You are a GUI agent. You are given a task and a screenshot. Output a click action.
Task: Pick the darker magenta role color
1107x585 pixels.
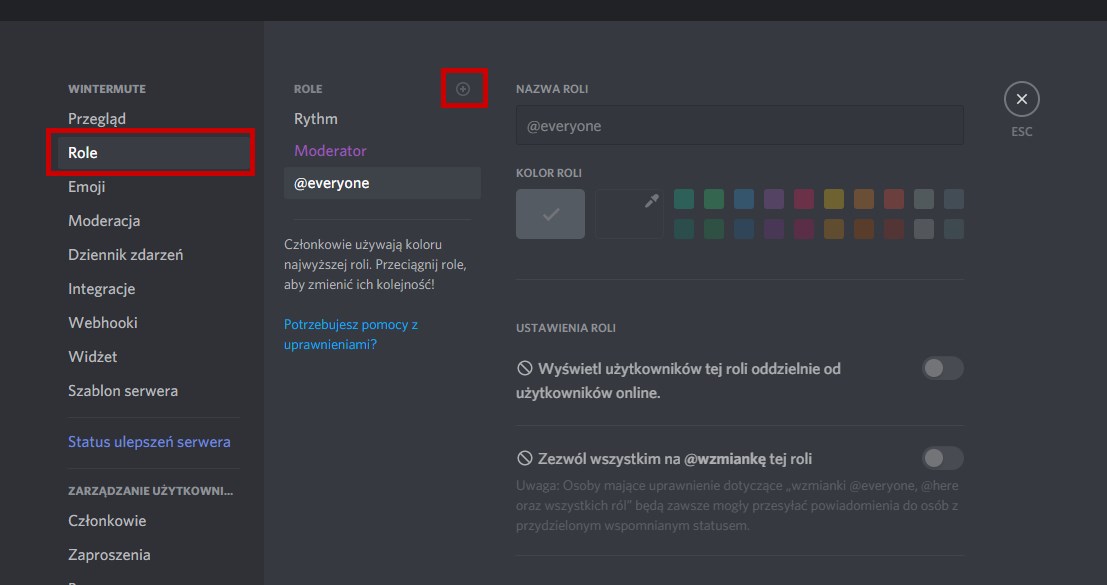(803, 229)
